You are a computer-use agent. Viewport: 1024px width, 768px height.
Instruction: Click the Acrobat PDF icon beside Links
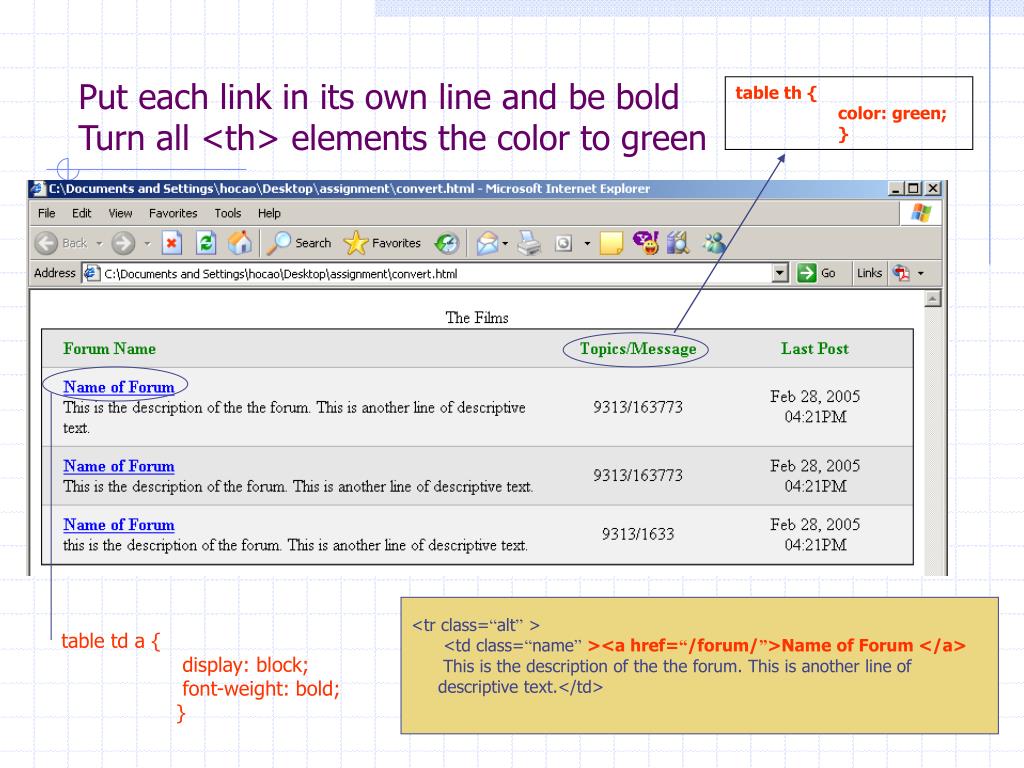pyautogui.click(x=901, y=273)
